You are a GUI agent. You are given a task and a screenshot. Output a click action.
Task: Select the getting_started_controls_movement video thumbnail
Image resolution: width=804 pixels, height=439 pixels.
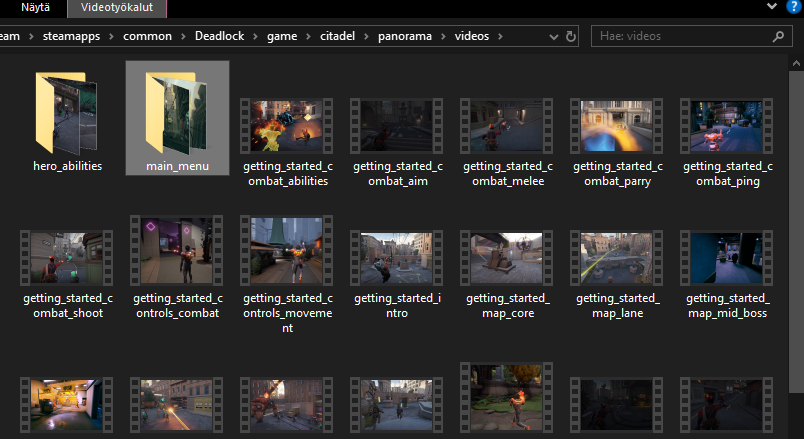[x=287, y=250]
